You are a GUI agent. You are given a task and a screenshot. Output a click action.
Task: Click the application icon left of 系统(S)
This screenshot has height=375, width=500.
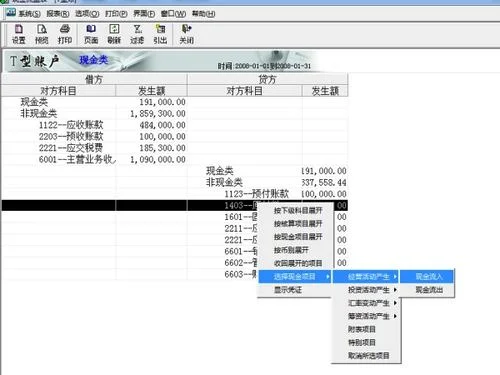point(10,13)
